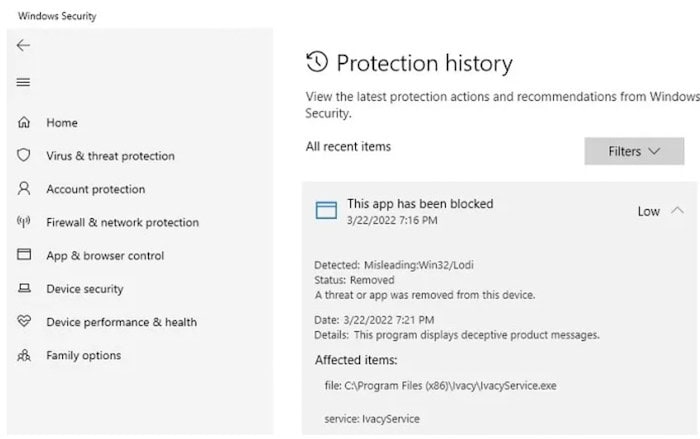Click the heart icon for Device performance
700x439 pixels.
(24, 321)
